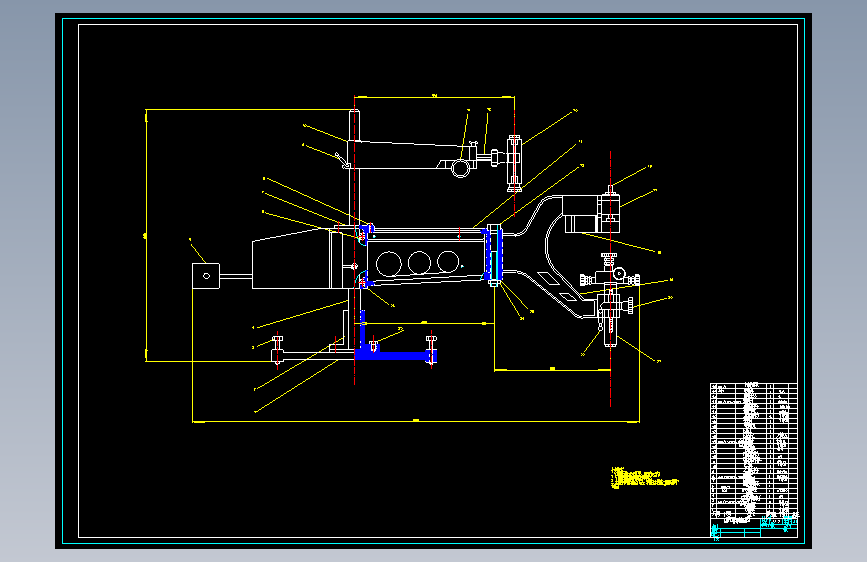The height and width of the screenshot is (562, 867).
Task: Click the left foot bolt on the base
Action: (278, 350)
